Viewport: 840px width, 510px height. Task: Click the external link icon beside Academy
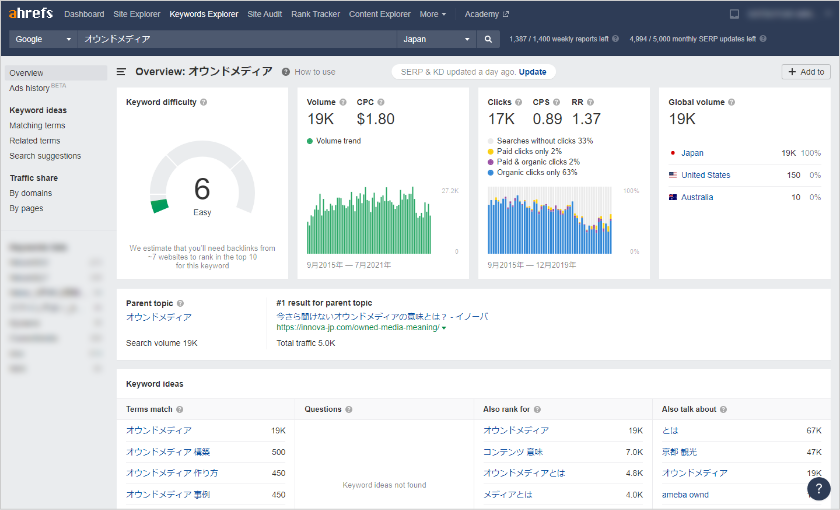point(506,14)
